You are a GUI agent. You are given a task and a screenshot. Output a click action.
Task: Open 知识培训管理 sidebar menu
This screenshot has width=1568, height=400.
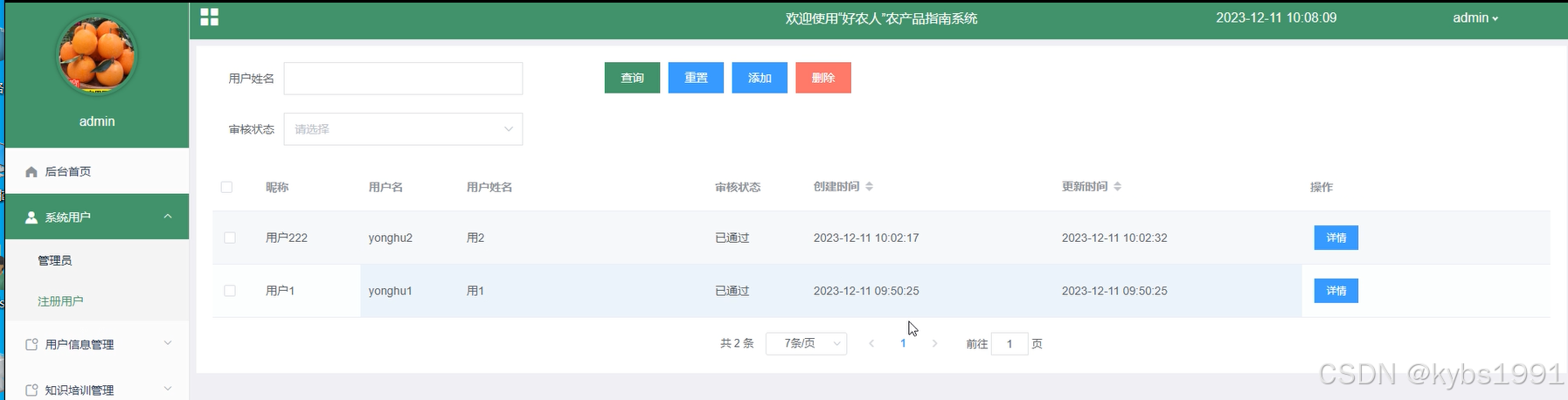tap(97, 389)
